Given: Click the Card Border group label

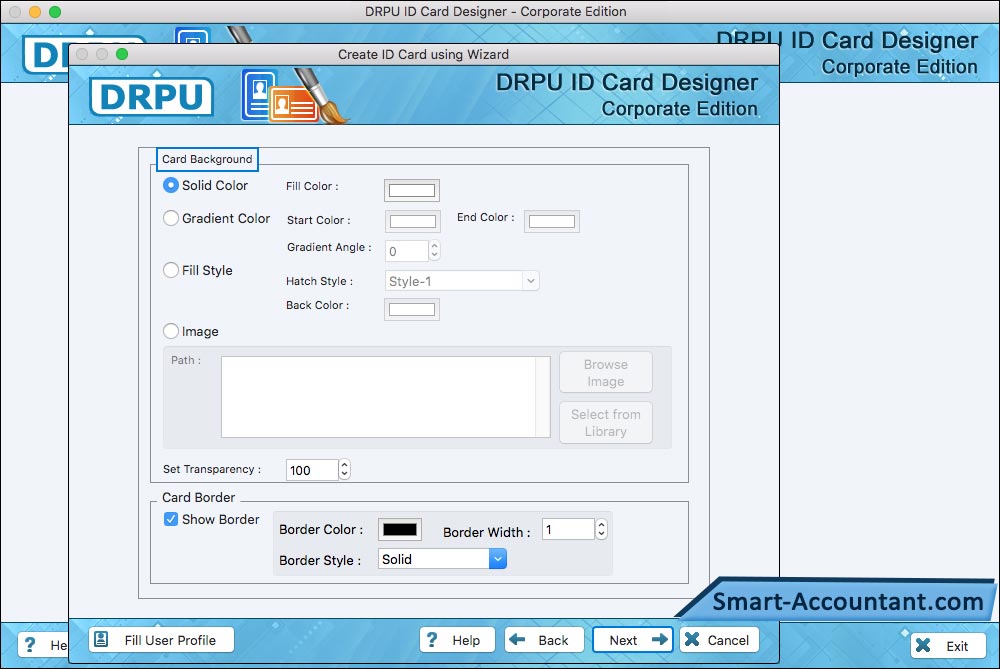Looking at the screenshot, I should pyautogui.click(x=198, y=497).
